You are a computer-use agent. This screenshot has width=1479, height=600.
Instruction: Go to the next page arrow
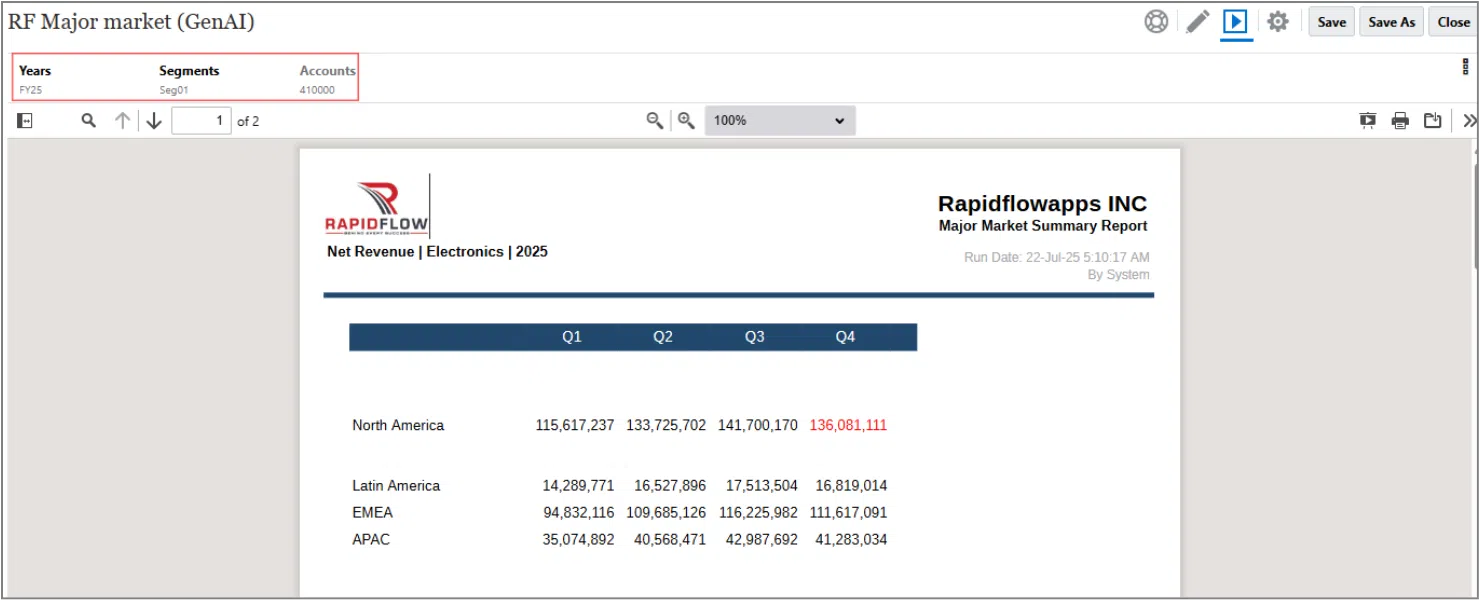point(154,121)
